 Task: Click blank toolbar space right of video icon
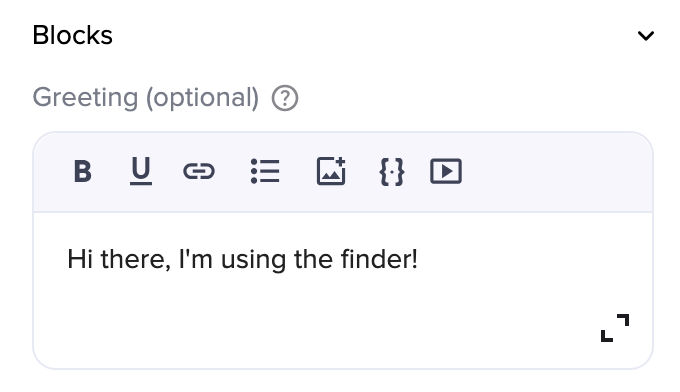[555, 172]
